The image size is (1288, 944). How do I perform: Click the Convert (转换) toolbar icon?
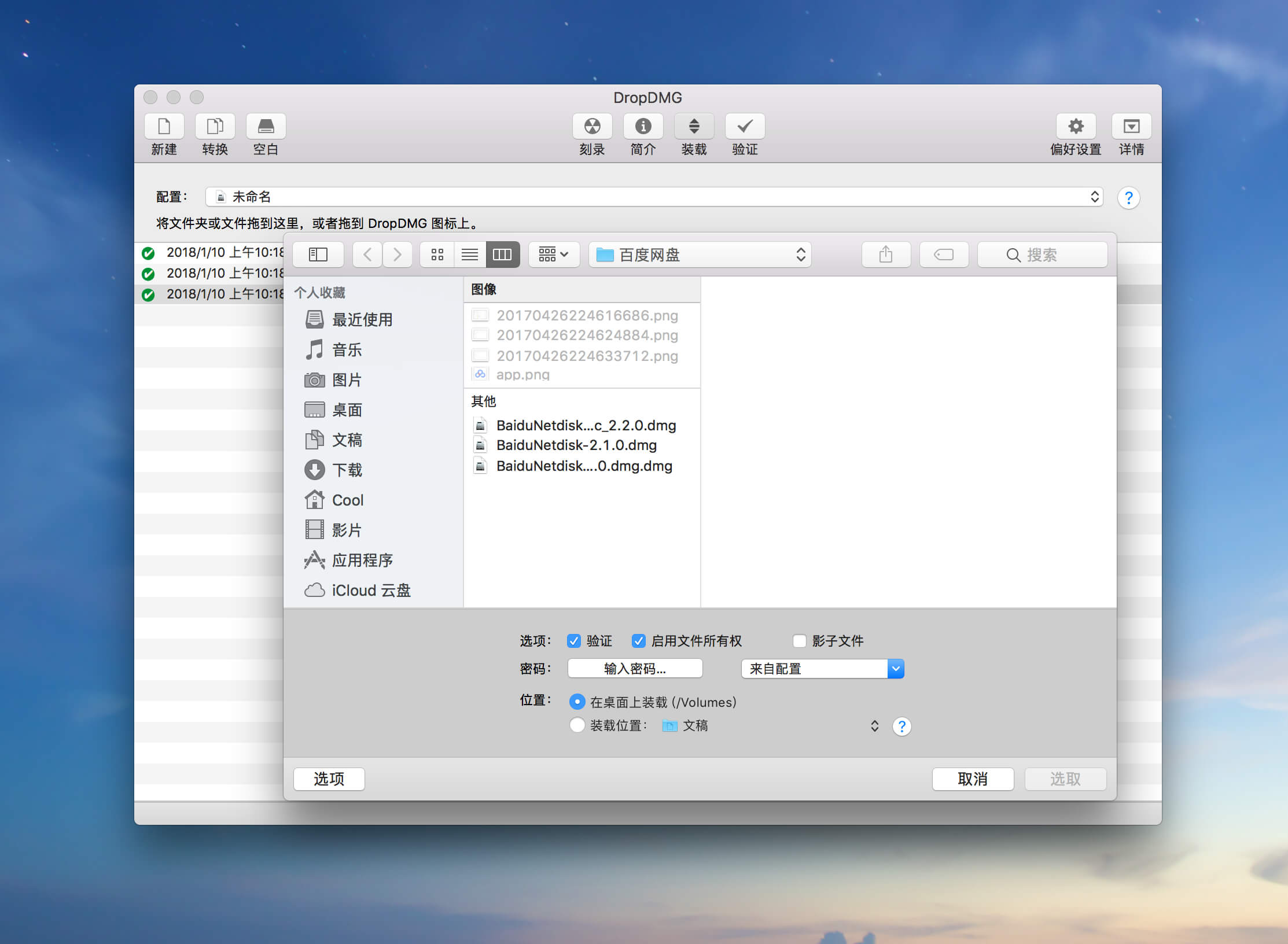(x=215, y=126)
